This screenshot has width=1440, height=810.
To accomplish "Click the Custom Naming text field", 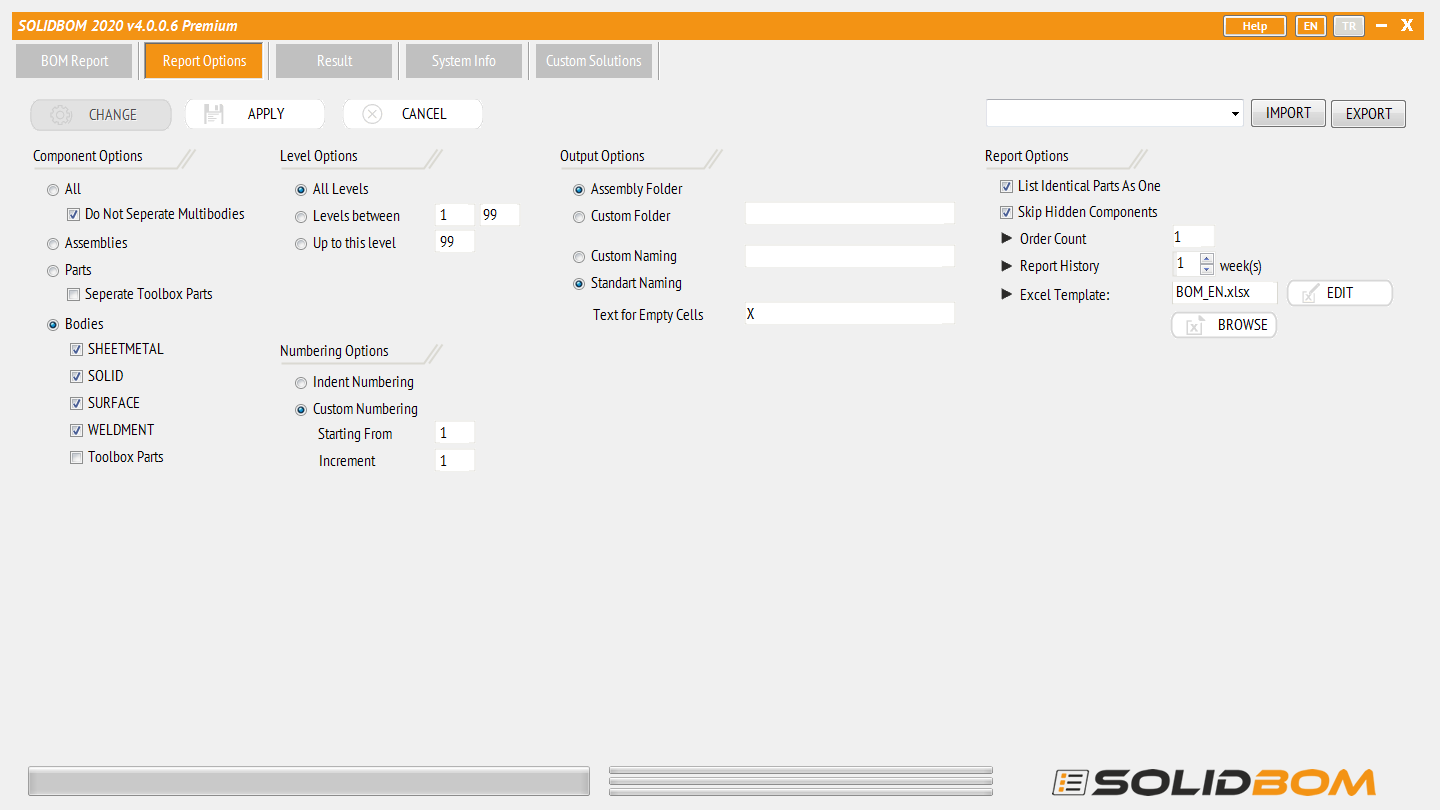I will point(850,256).
